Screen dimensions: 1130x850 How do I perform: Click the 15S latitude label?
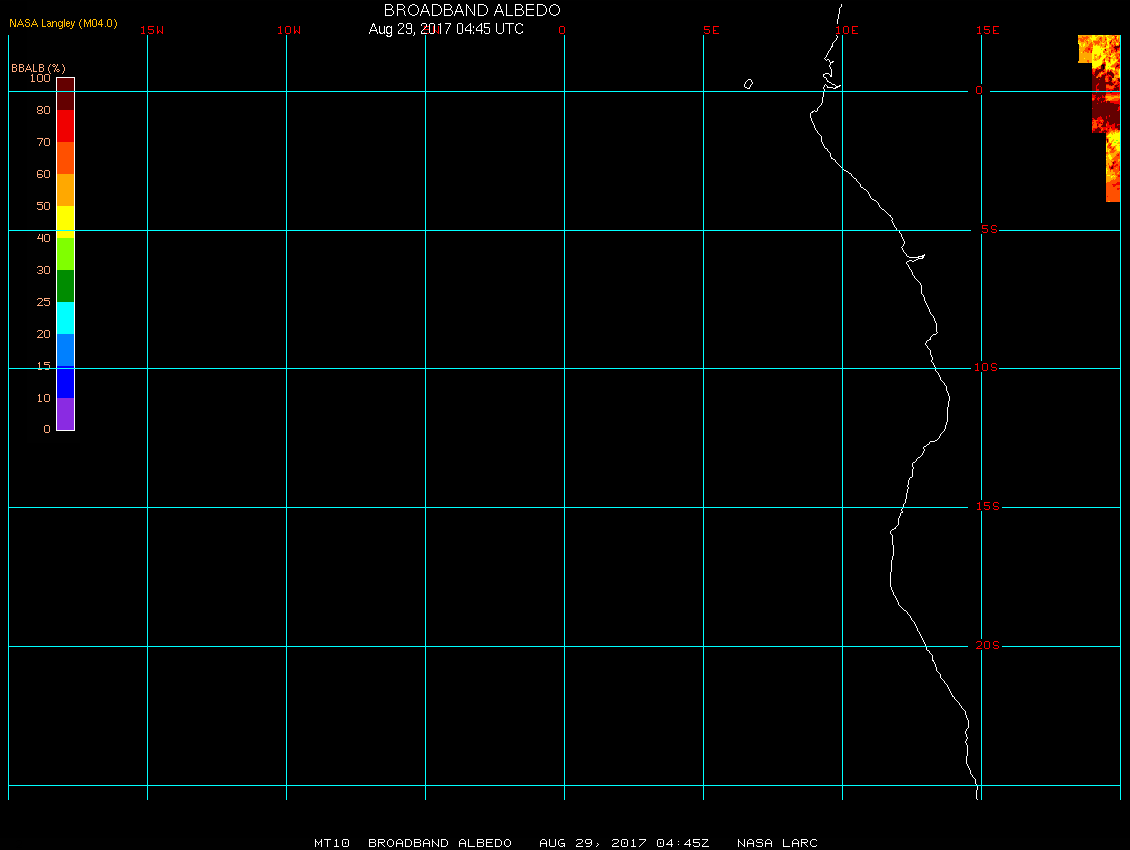[x=988, y=507]
